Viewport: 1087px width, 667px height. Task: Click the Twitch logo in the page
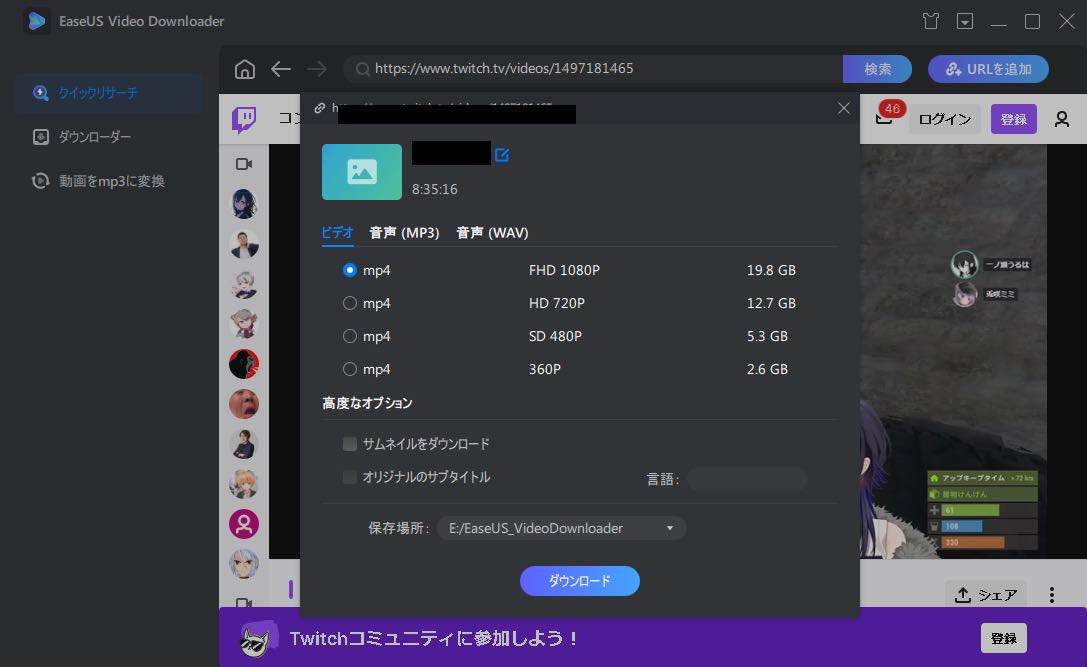tap(245, 119)
